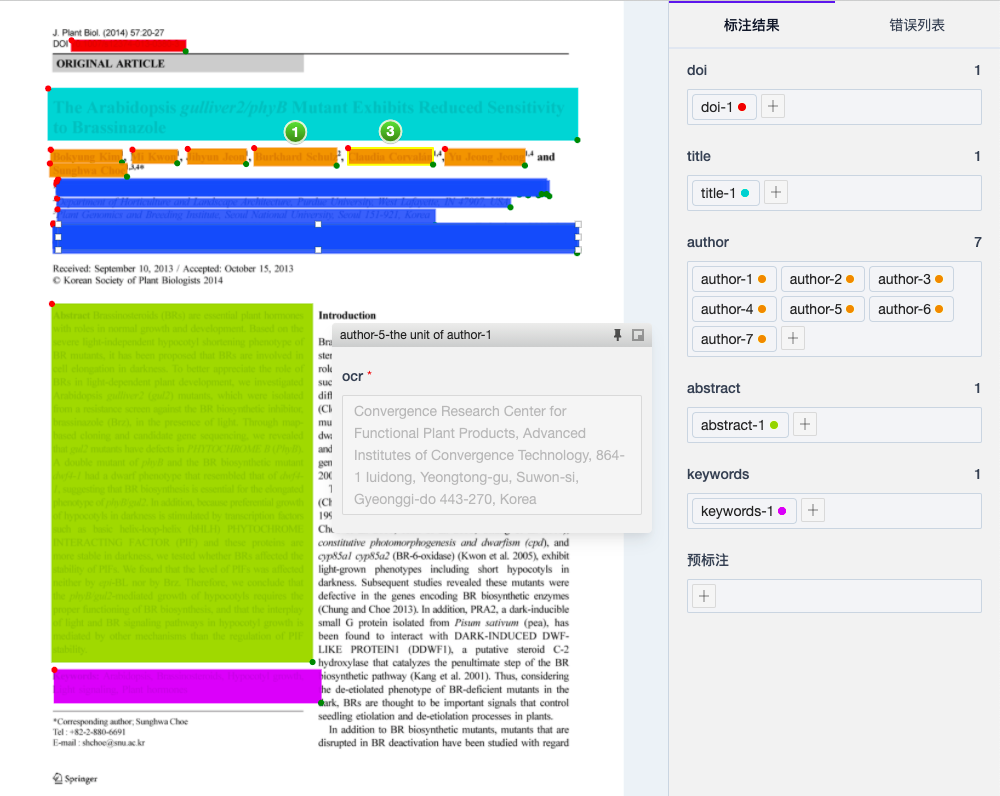This screenshot has height=796, width=1000.
Task: Click the Claudia Corvalan author highlight
Action: click(x=390, y=157)
